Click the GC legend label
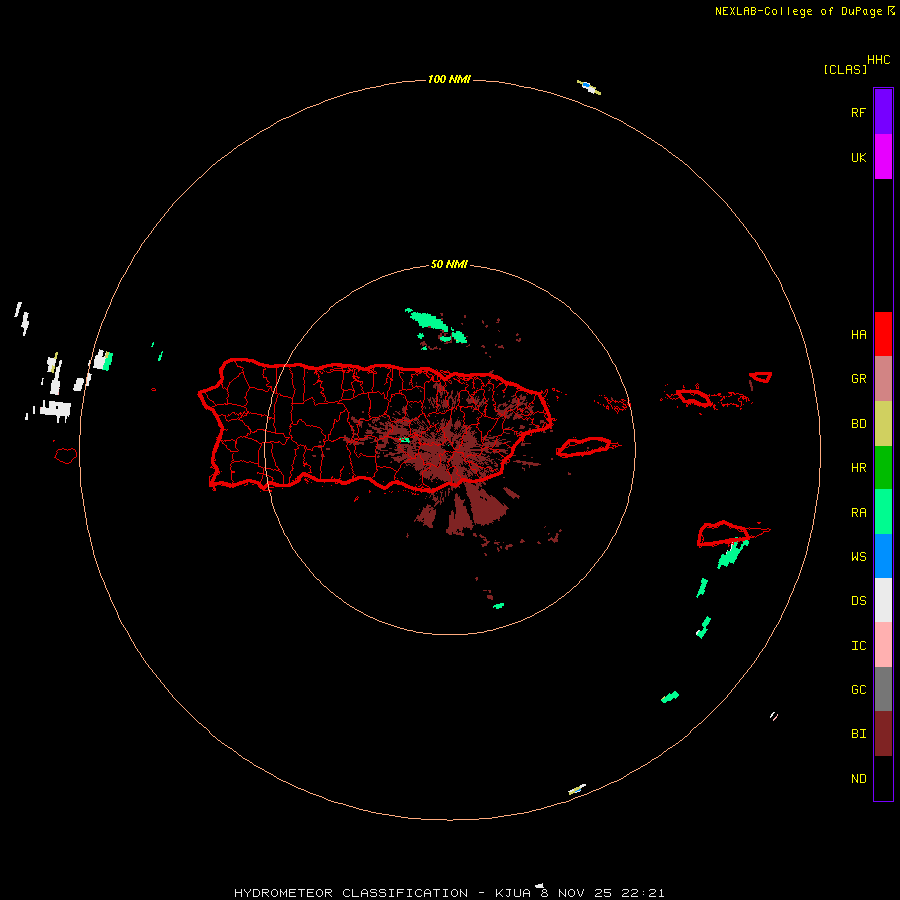The height and width of the screenshot is (900, 900). click(x=858, y=689)
